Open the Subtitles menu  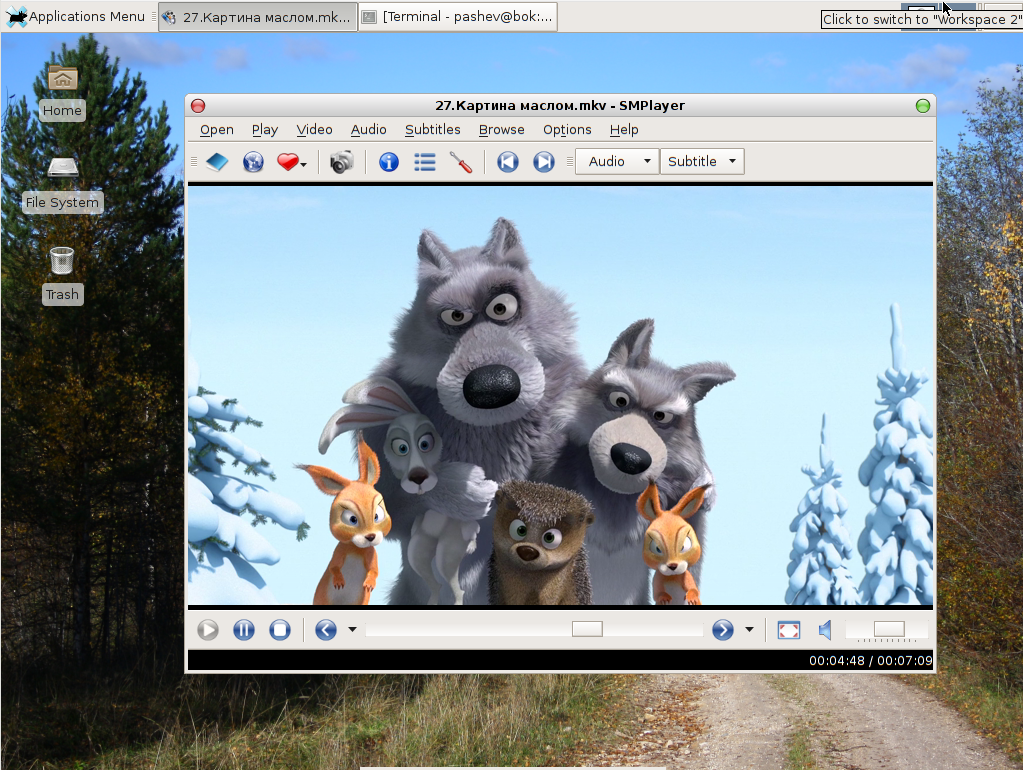(433, 129)
